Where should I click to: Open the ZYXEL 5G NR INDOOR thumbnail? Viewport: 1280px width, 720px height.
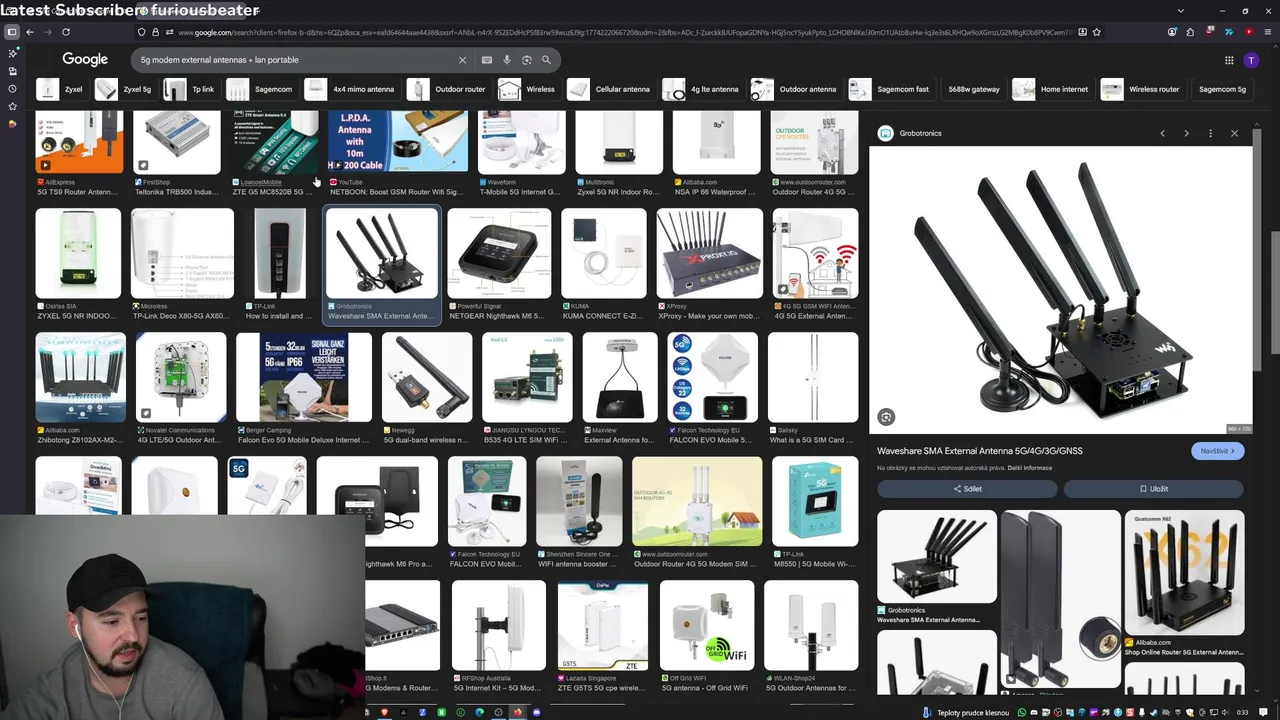pos(78,254)
